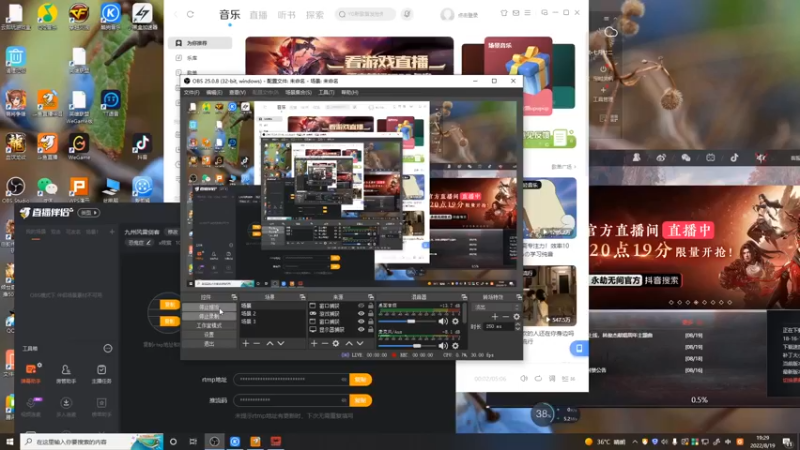Open transition properties gear icon
Image resolution: width=800 pixels, height=450 pixels.
coord(516,317)
